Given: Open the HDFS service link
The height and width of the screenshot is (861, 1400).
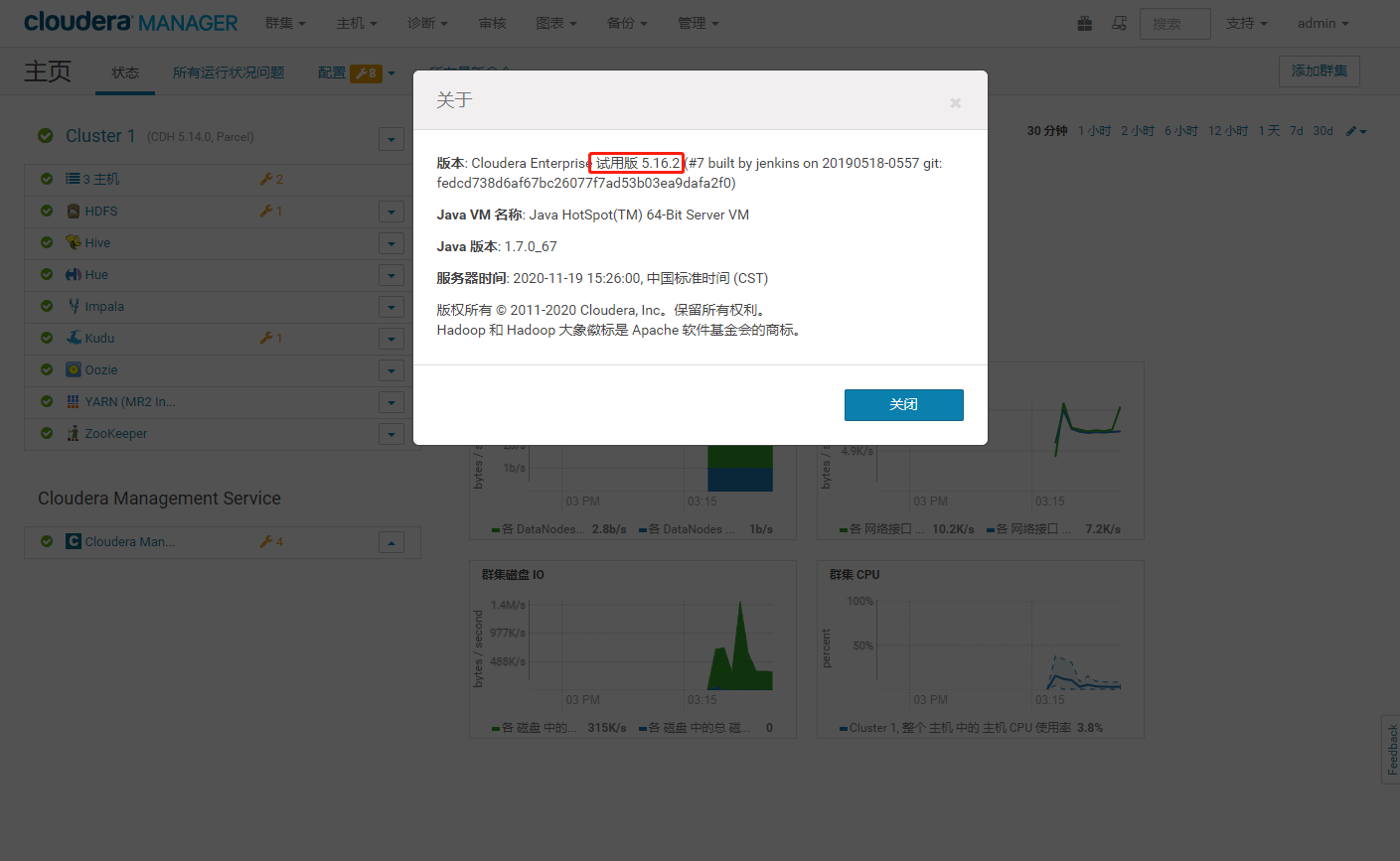Looking at the screenshot, I should click(x=101, y=211).
